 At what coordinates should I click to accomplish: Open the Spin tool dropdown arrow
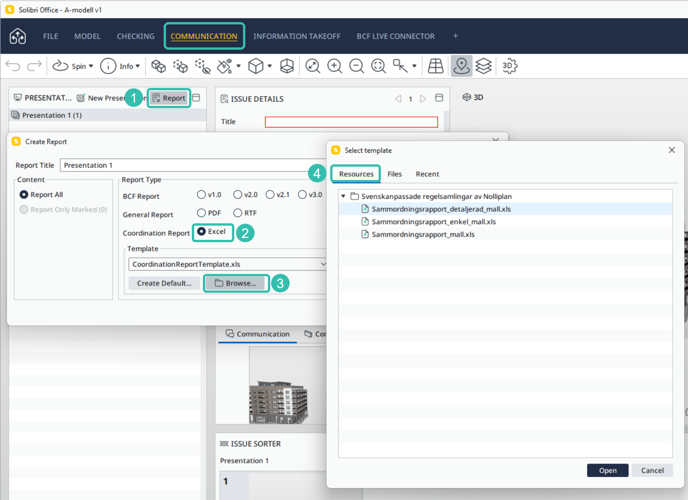pos(91,66)
